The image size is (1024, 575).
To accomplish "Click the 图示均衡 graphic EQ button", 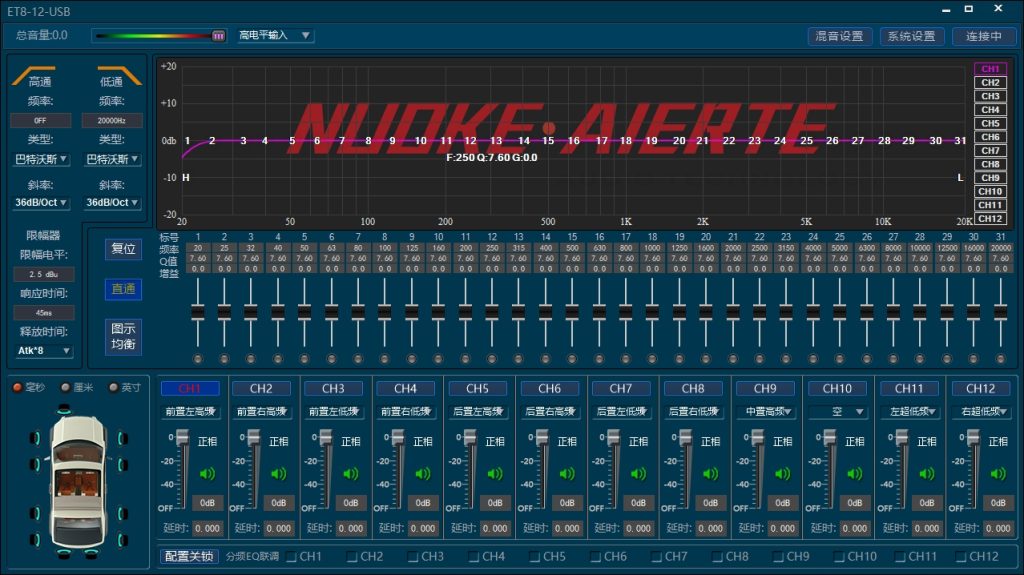I will [123, 337].
